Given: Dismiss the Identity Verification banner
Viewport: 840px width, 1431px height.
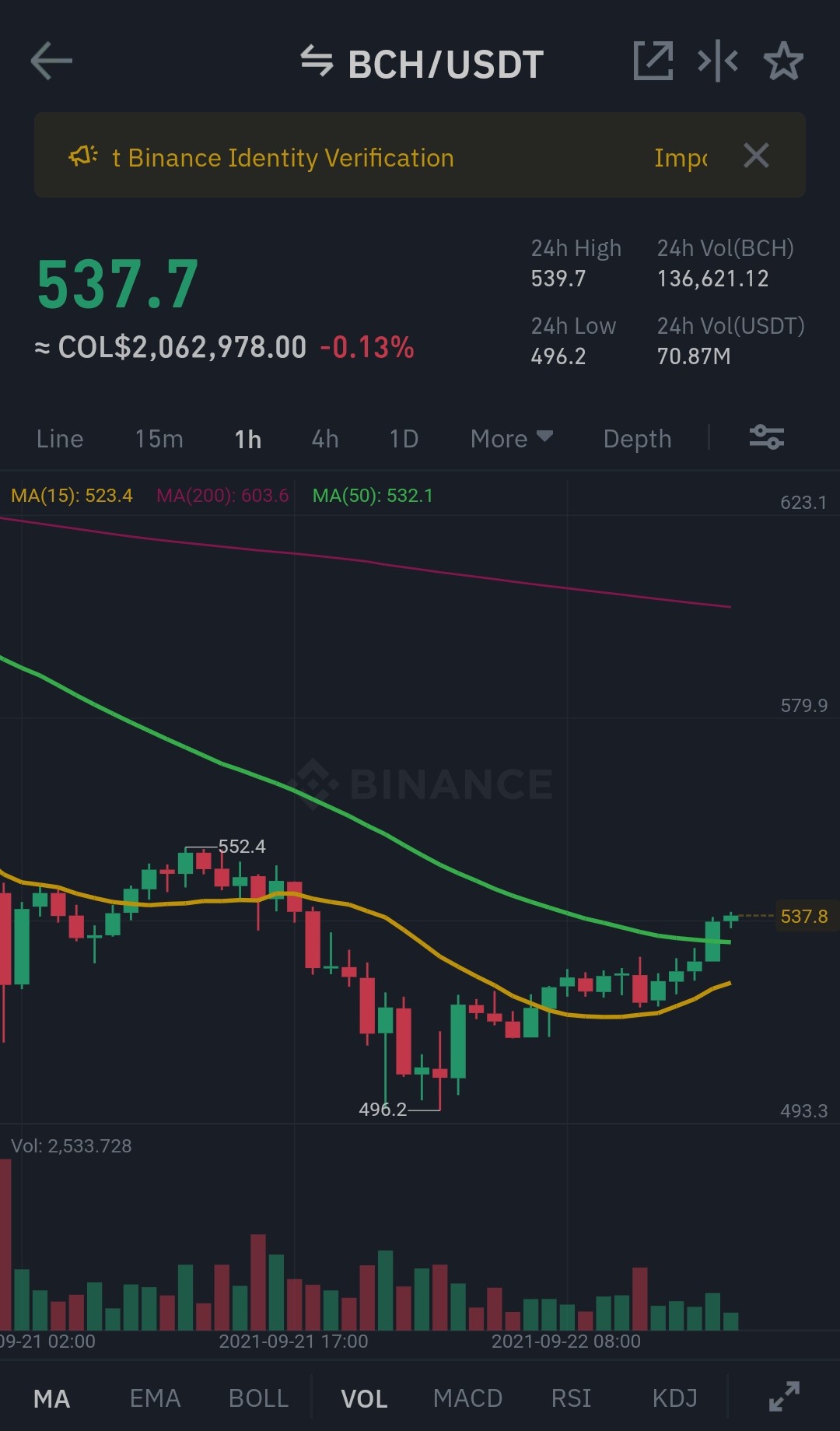Looking at the screenshot, I should click(756, 156).
